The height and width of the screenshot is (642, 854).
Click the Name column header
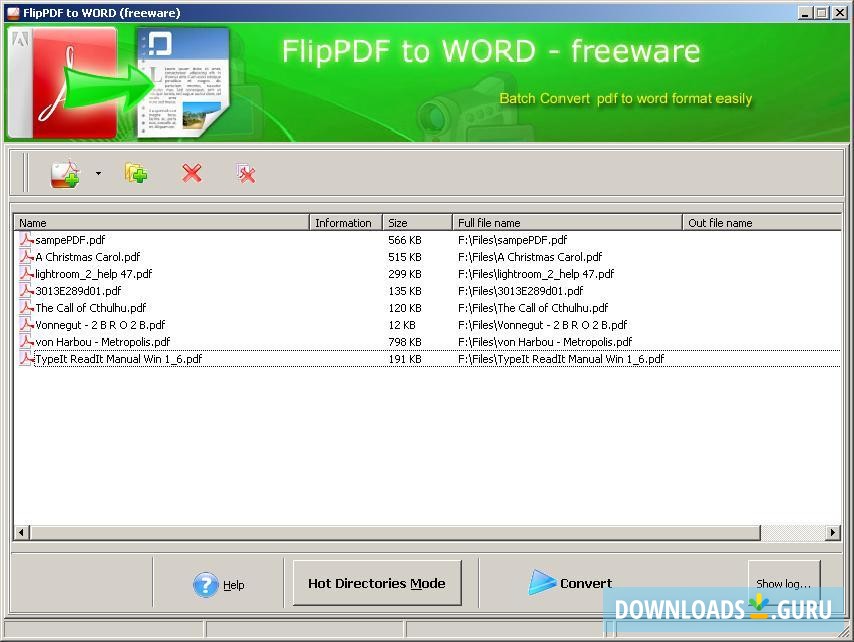coord(160,222)
